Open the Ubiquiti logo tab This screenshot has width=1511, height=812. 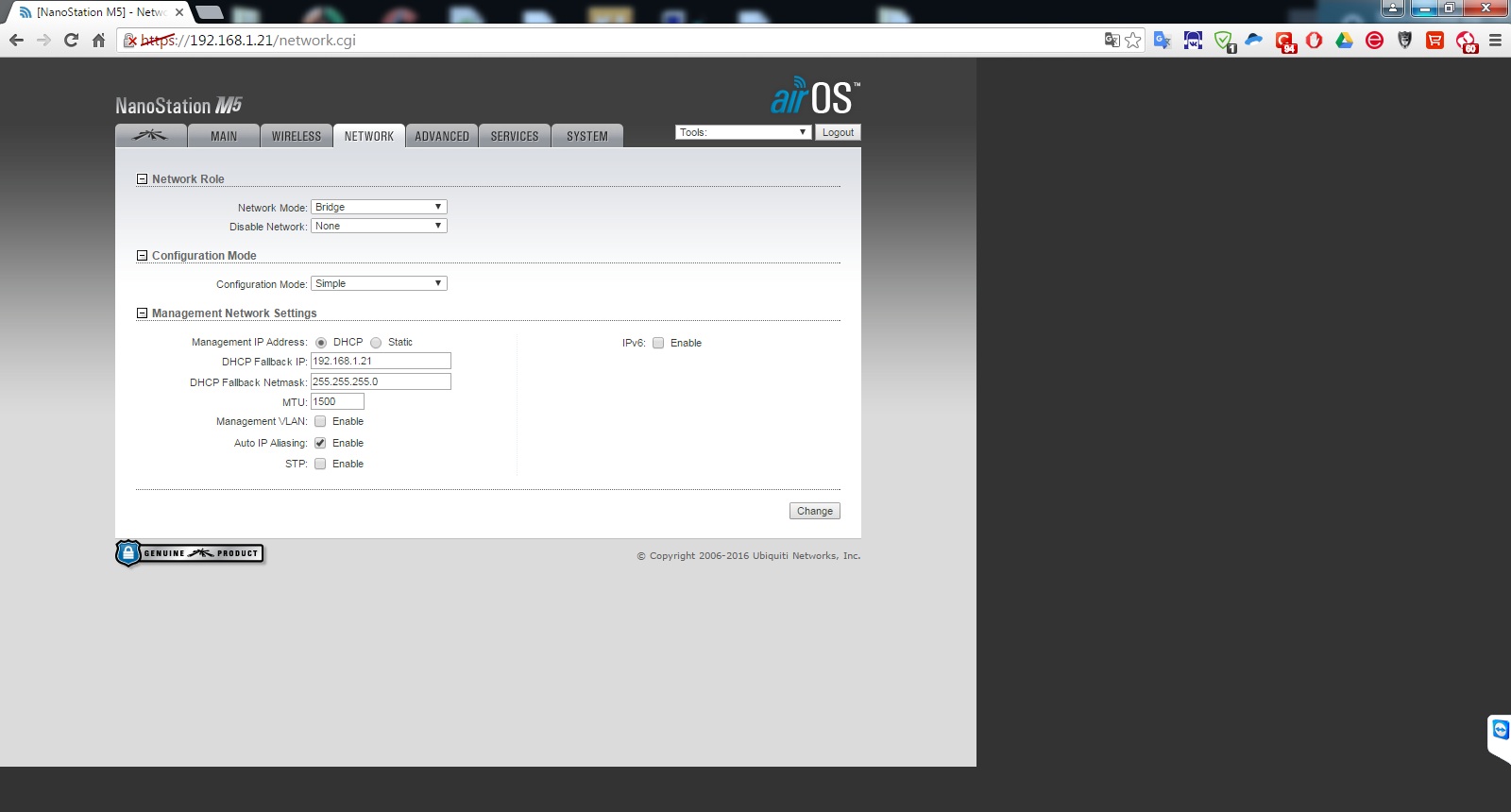(x=150, y=136)
